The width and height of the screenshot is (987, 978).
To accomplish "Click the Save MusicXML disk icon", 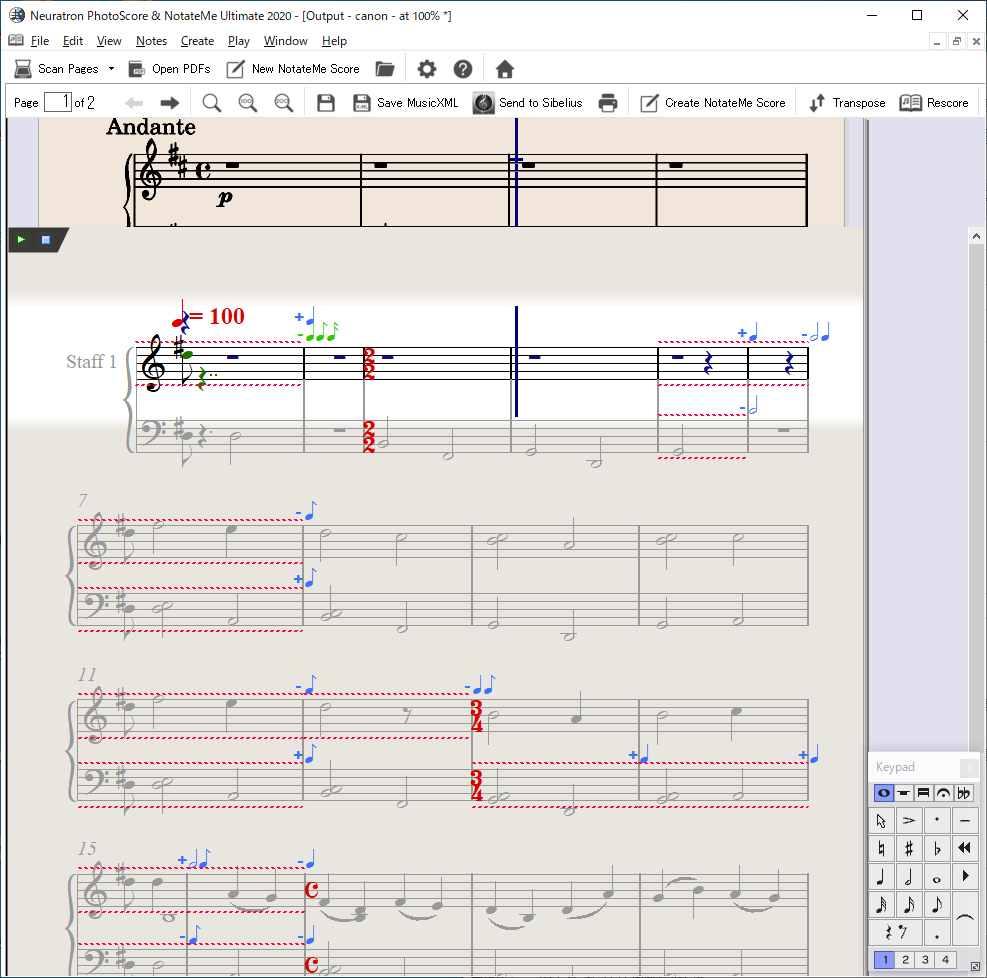I will (362, 103).
